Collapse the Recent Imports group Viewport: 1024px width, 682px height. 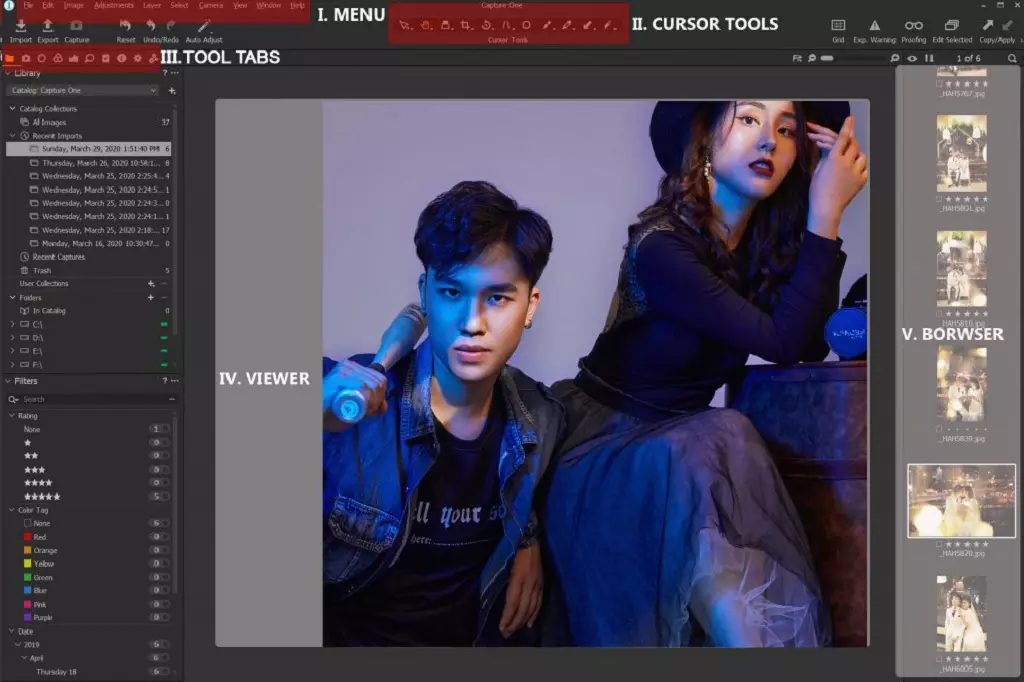click(12, 136)
